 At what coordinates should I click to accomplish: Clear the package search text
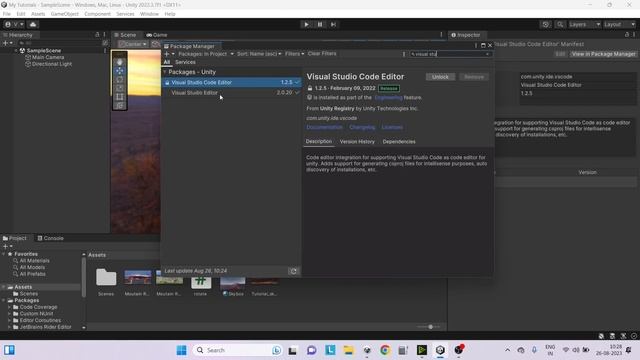click(487, 54)
